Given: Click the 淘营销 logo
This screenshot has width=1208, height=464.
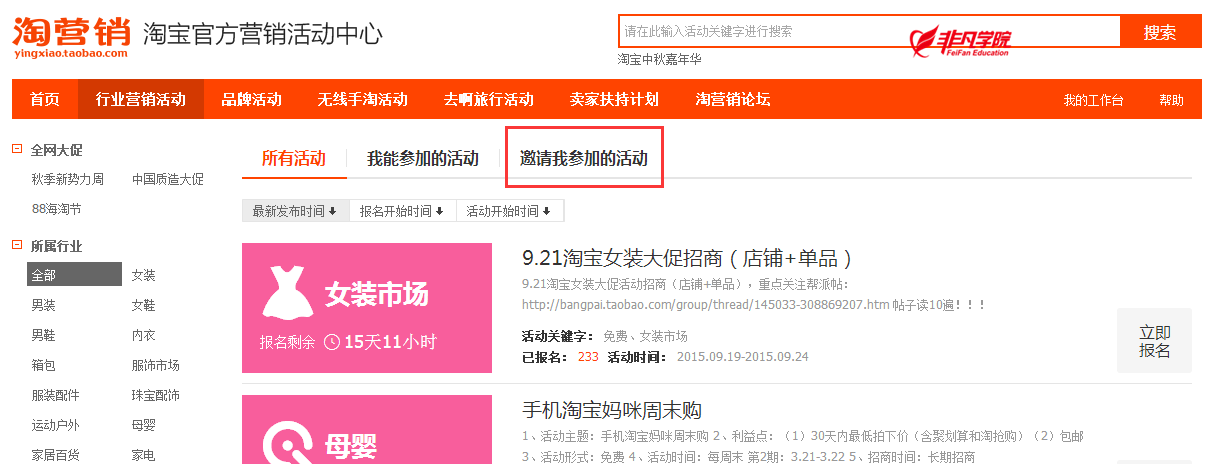Looking at the screenshot, I should click(x=71, y=37).
